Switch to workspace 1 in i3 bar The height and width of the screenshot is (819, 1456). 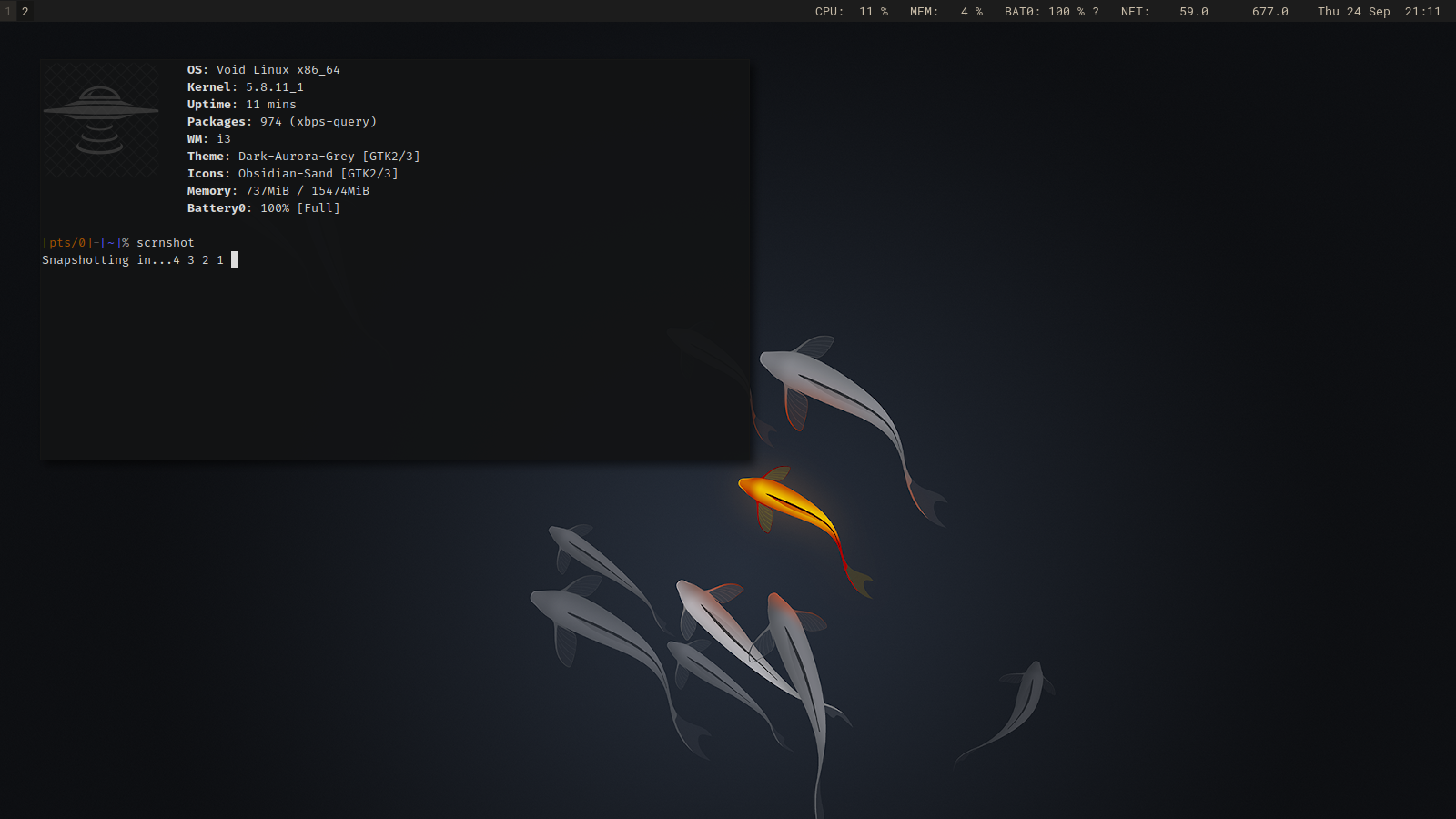(8, 11)
